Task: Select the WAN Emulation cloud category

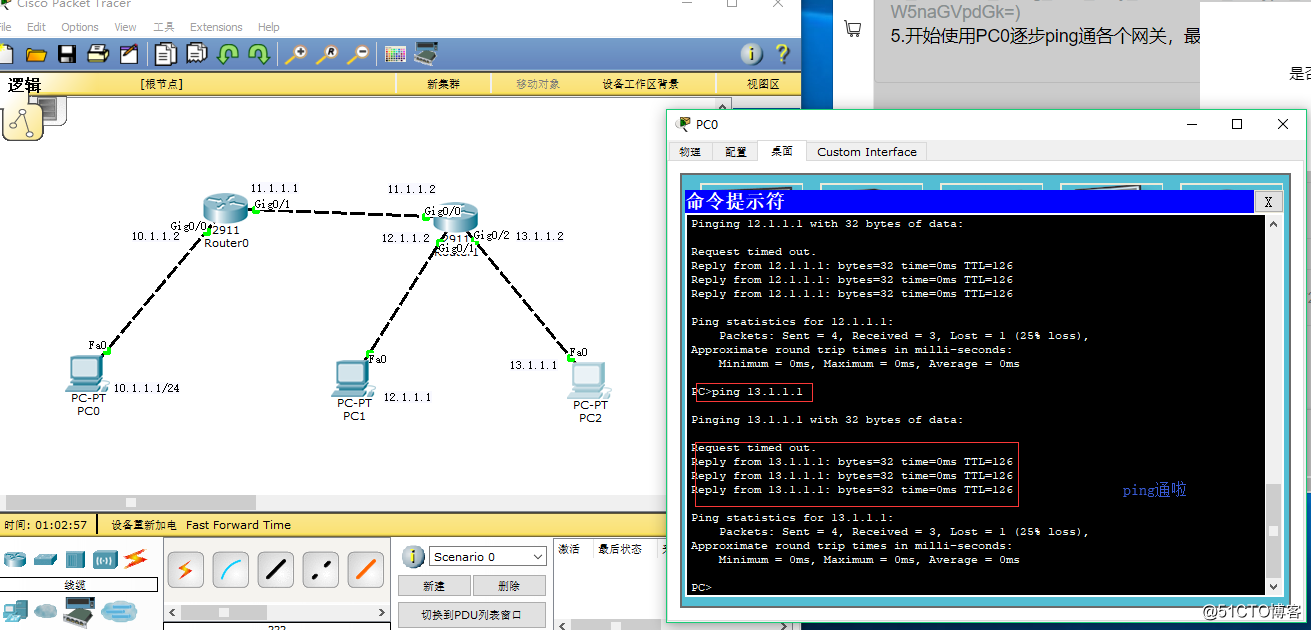Action: pyautogui.click(x=46, y=610)
